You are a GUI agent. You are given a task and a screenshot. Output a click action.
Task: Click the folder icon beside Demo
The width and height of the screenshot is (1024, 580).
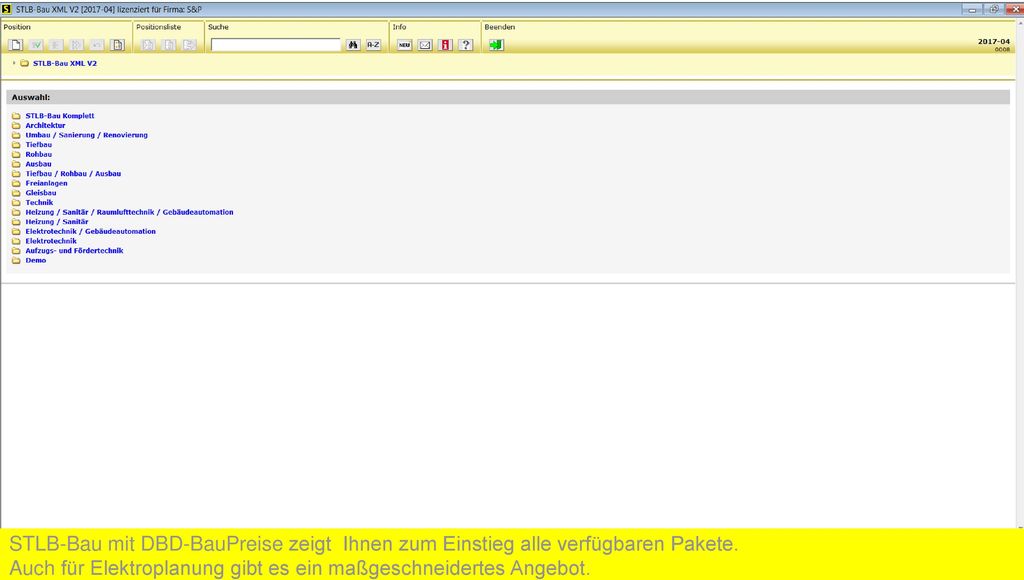click(16, 261)
